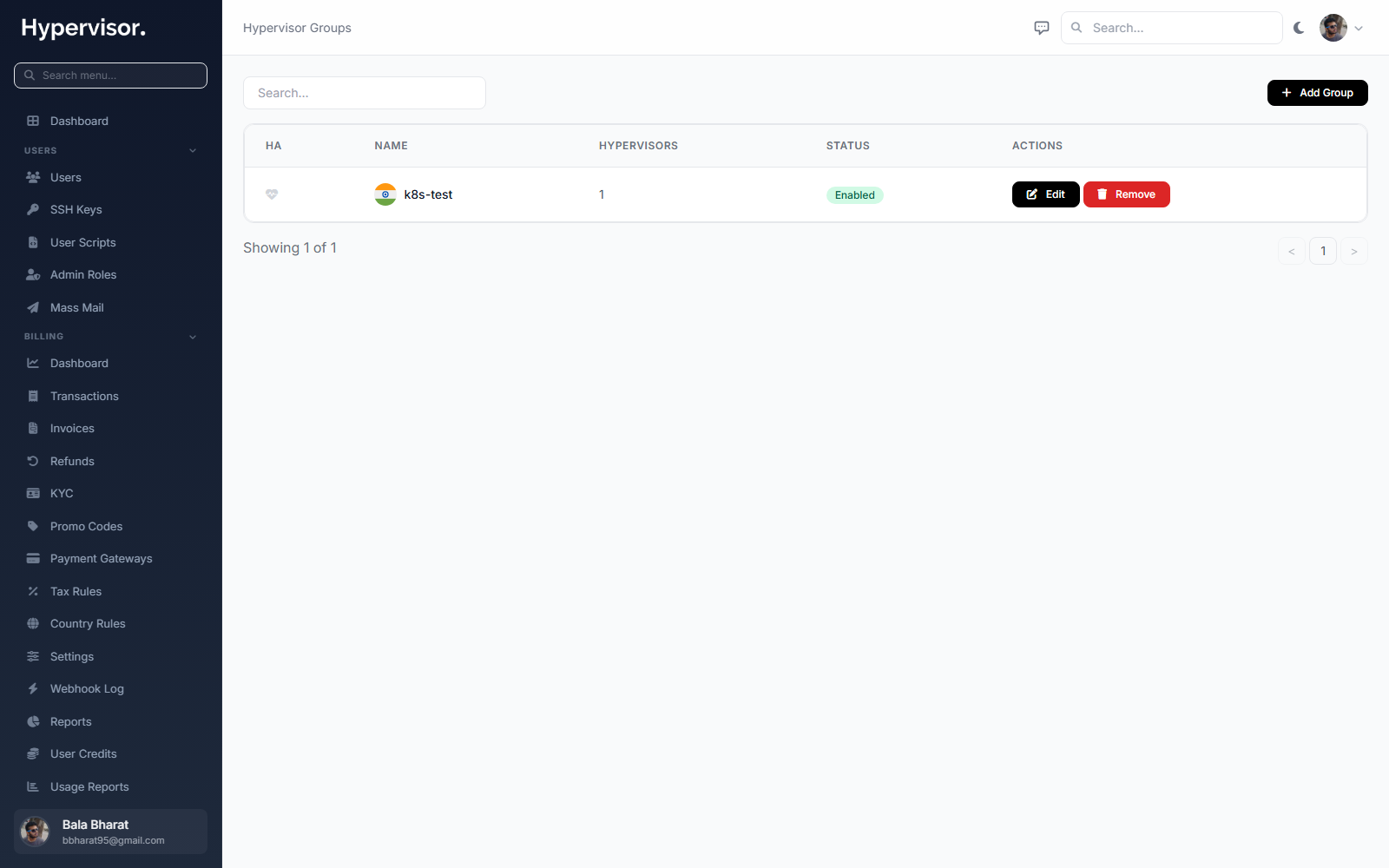Select pagination page 1

click(1323, 251)
